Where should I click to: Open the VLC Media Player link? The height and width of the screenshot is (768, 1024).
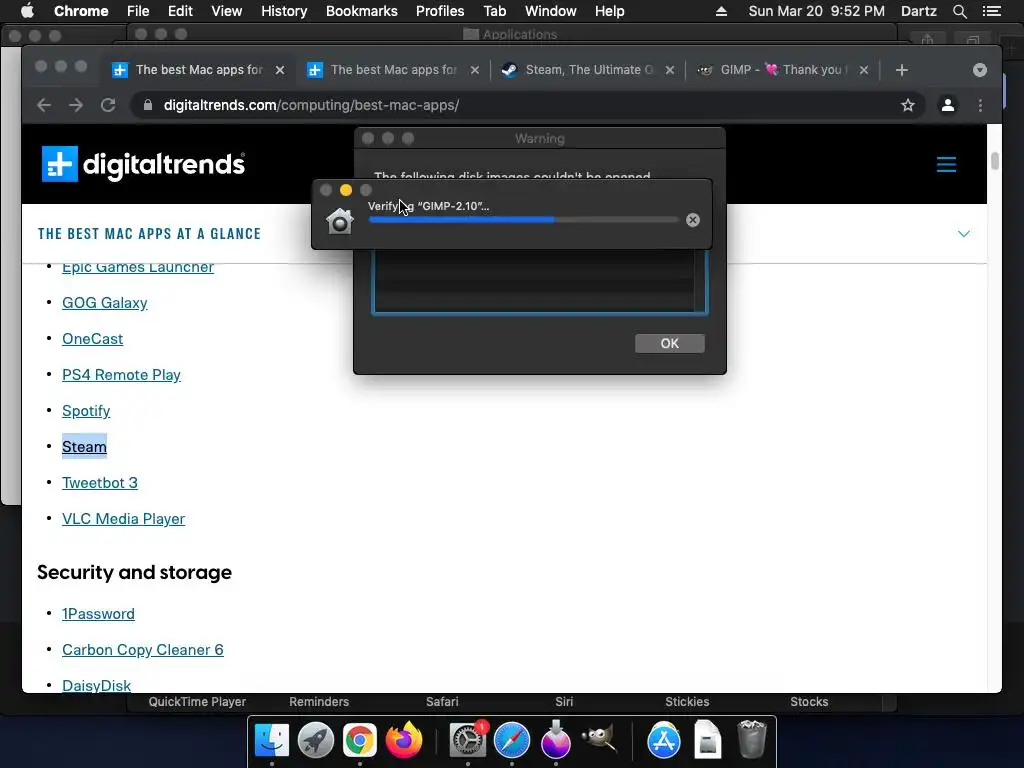click(123, 519)
